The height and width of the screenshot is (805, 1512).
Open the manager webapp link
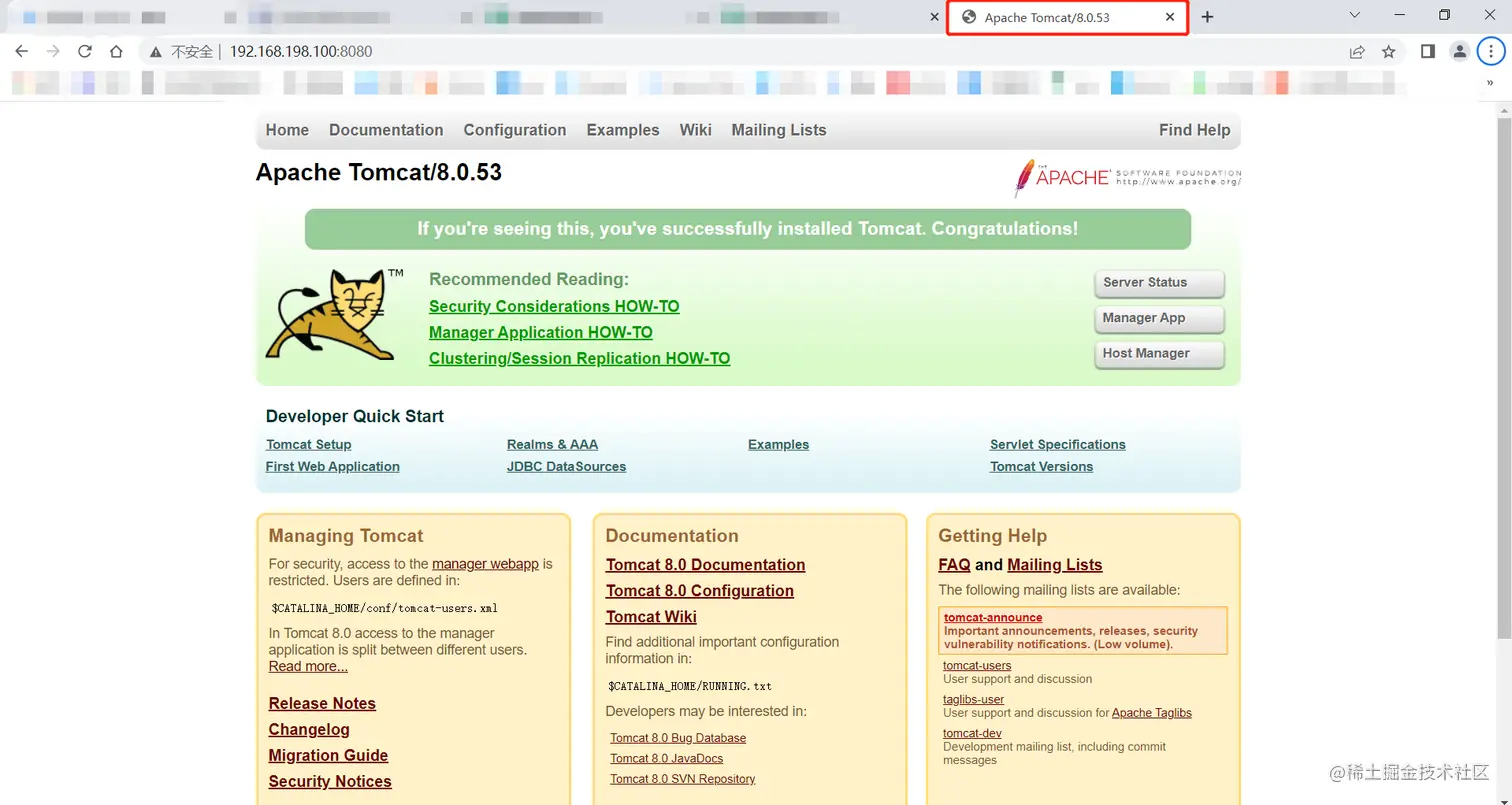(485, 564)
